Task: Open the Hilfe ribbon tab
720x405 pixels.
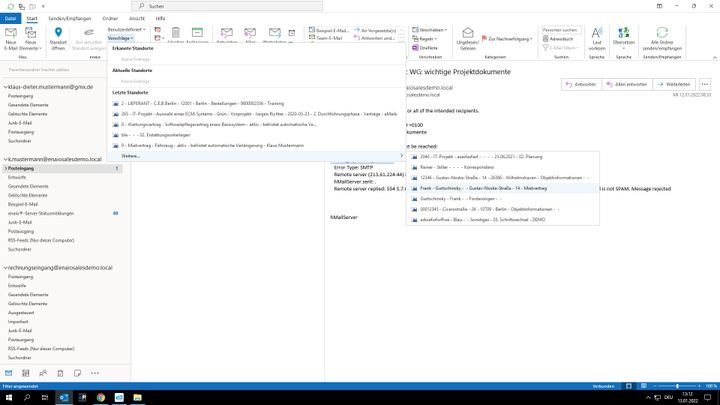Action: [160, 18]
